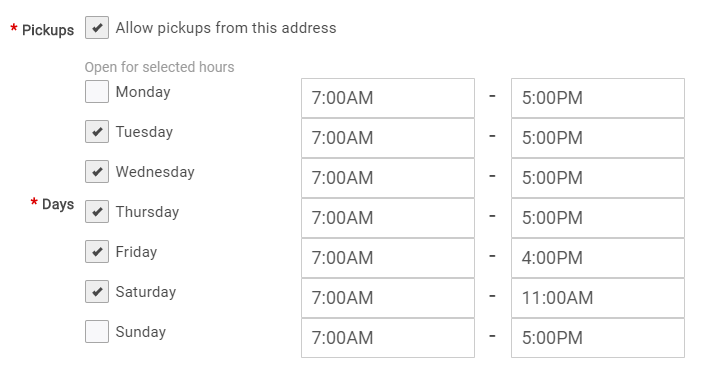The height and width of the screenshot is (370, 704).
Task: Click Saturday's 11:00AM closing time field
Action: click(x=598, y=298)
